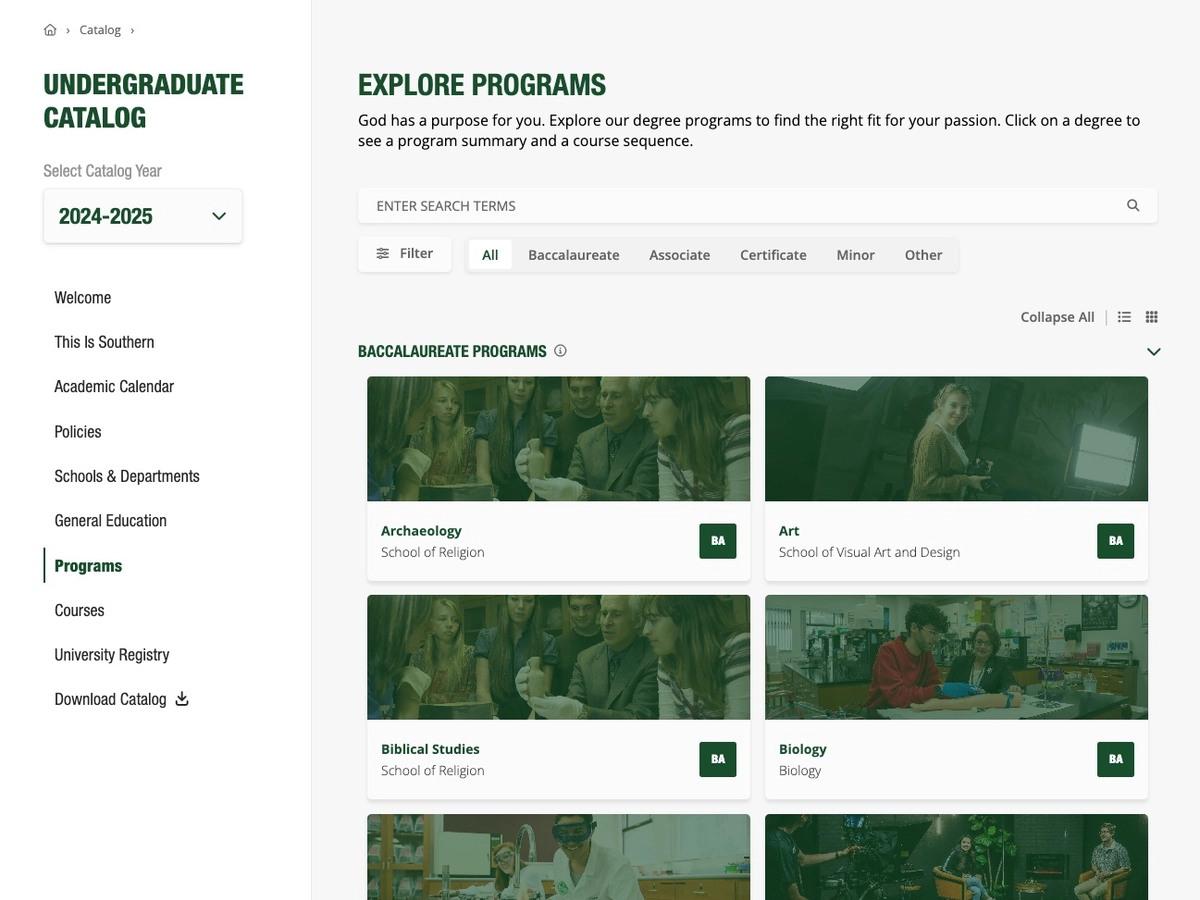This screenshot has height=900, width=1200.
Task: Click School of Visual Art and Design text
Action: [869, 552]
